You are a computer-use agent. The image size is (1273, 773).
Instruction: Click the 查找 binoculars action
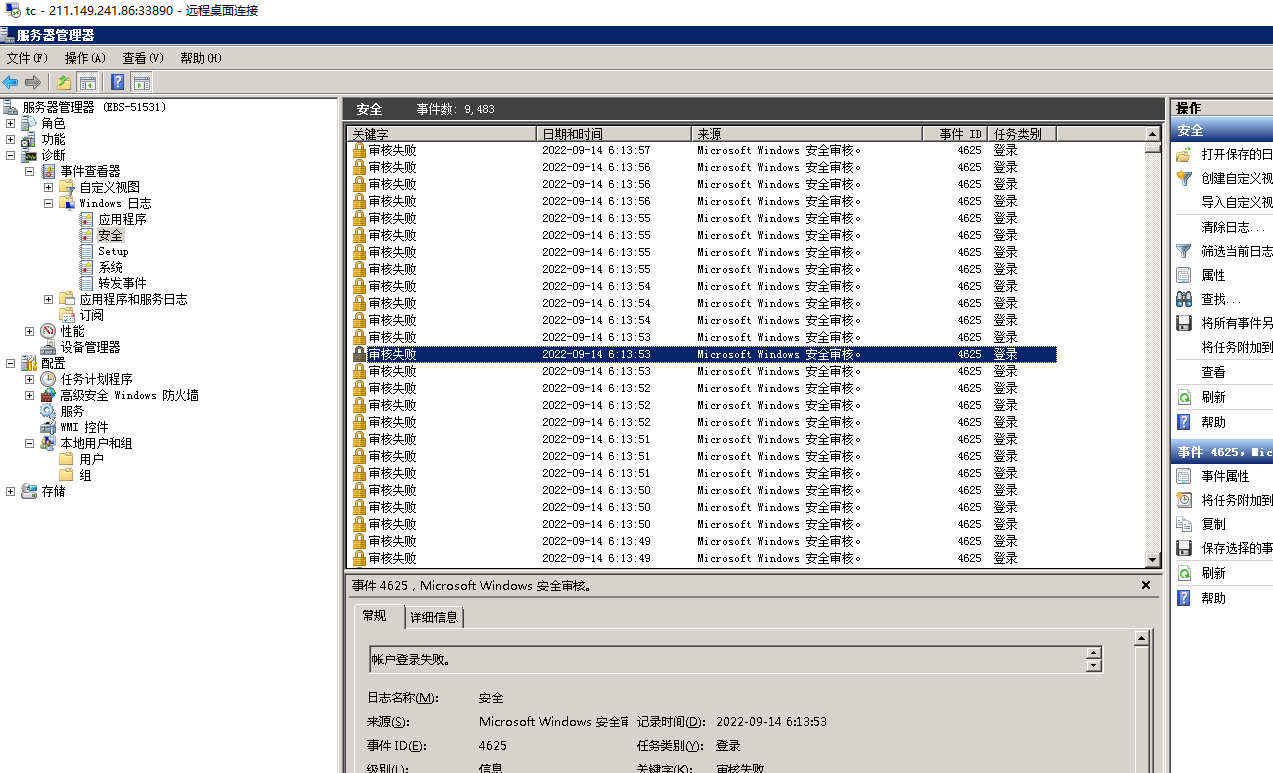point(1220,299)
